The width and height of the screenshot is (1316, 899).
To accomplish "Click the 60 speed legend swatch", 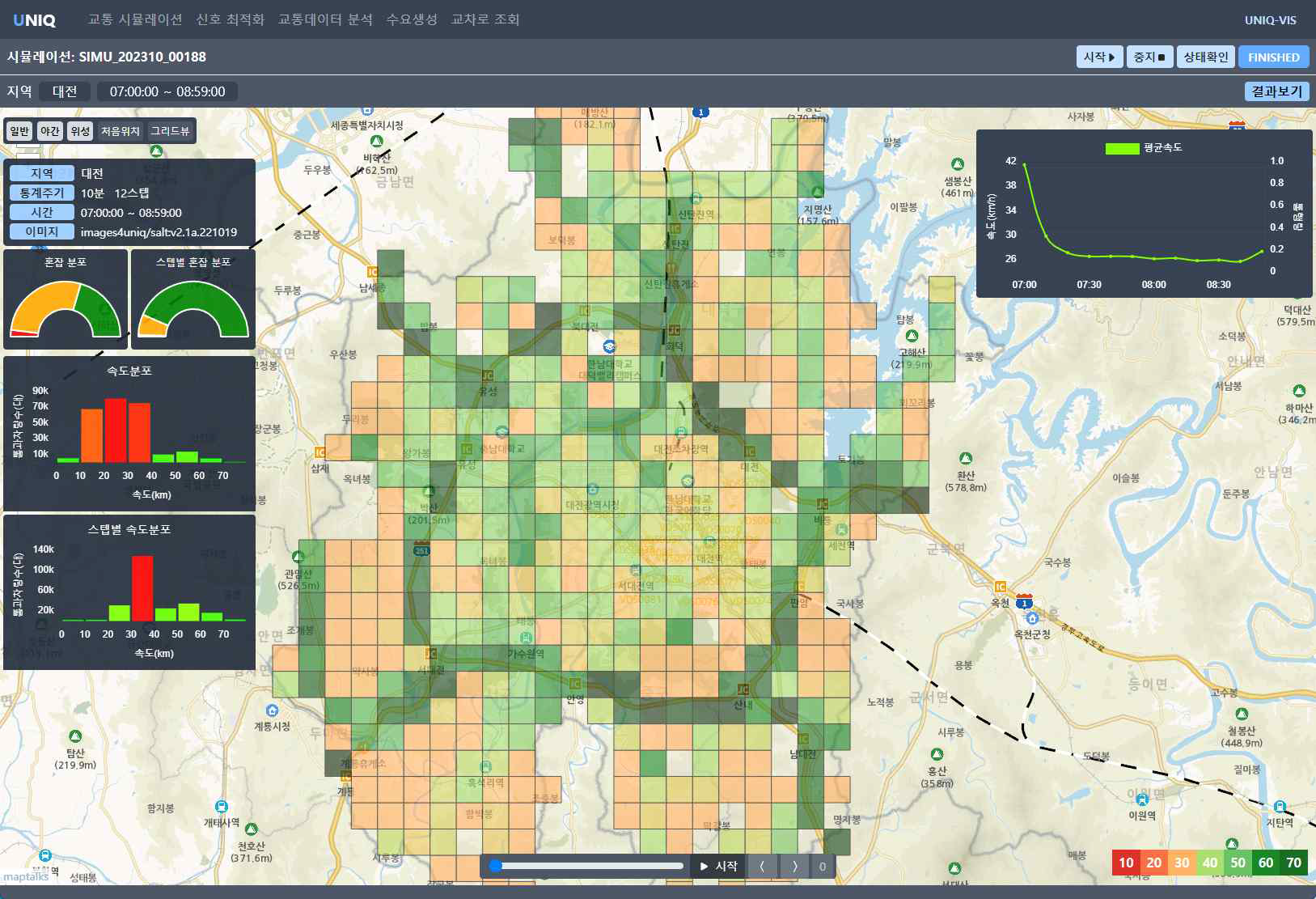I will (1266, 863).
